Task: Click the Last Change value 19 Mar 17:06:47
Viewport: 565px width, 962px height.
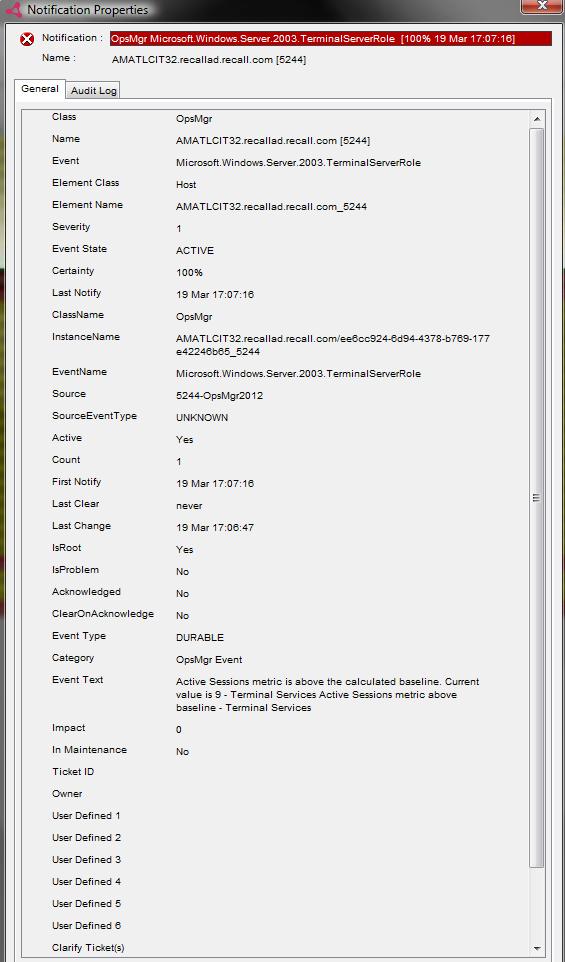Action: point(215,528)
